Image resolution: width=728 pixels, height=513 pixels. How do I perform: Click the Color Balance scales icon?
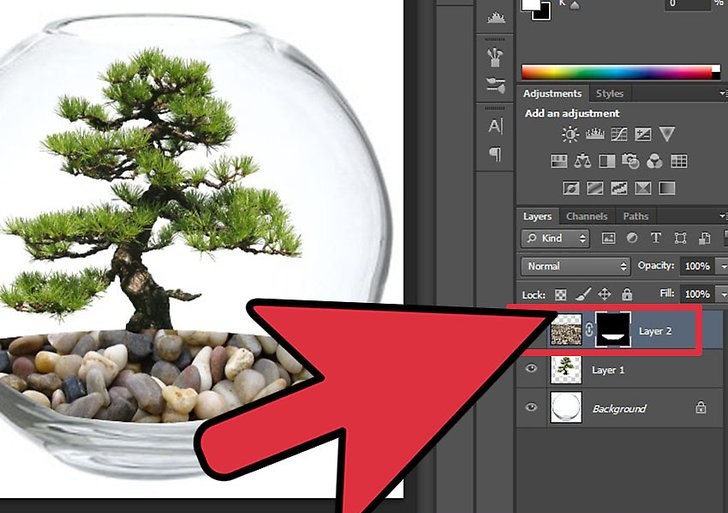coord(582,161)
